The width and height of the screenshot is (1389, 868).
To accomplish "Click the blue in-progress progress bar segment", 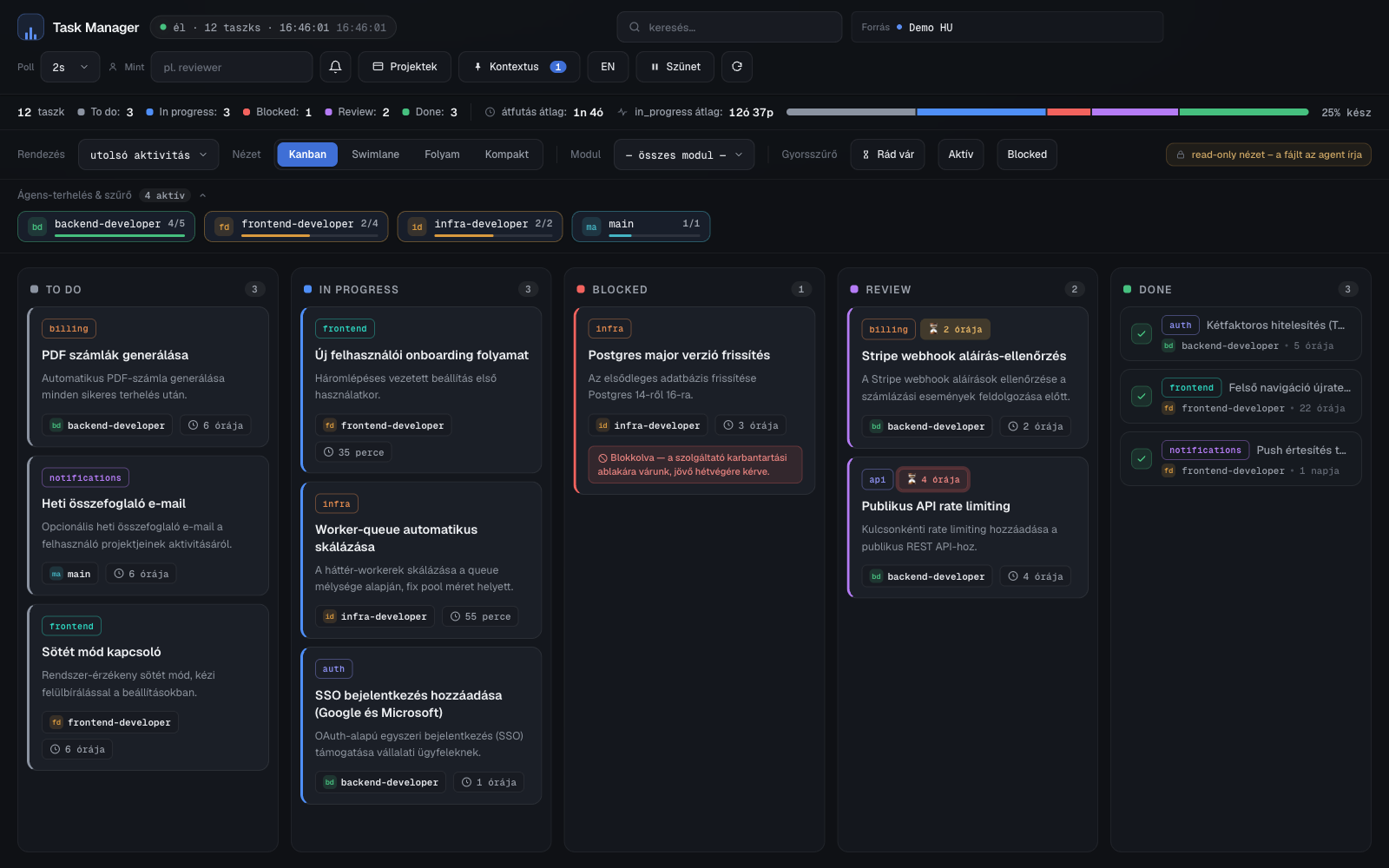I will click(981, 112).
